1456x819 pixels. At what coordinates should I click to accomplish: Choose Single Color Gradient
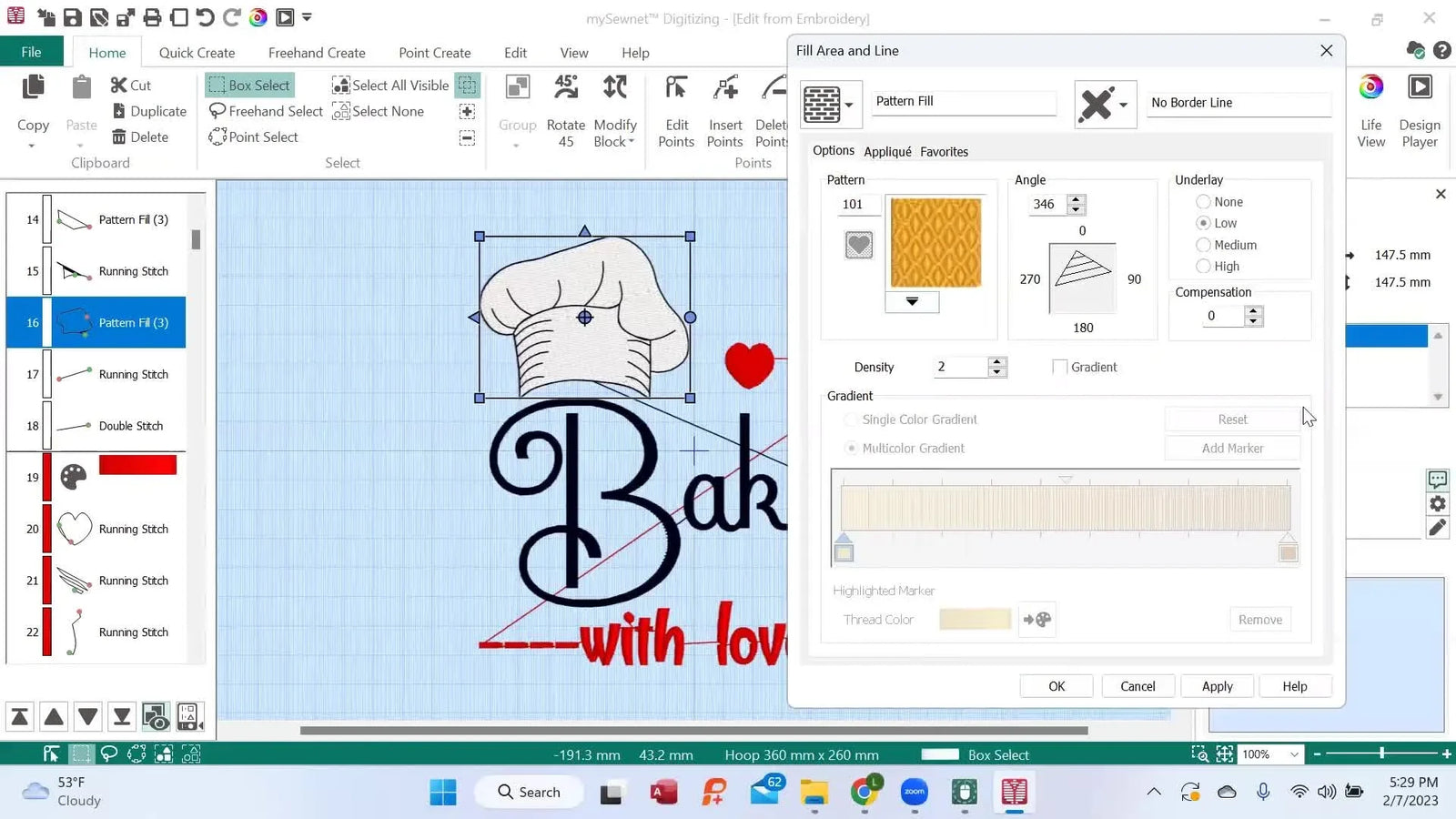click(852, 420)
